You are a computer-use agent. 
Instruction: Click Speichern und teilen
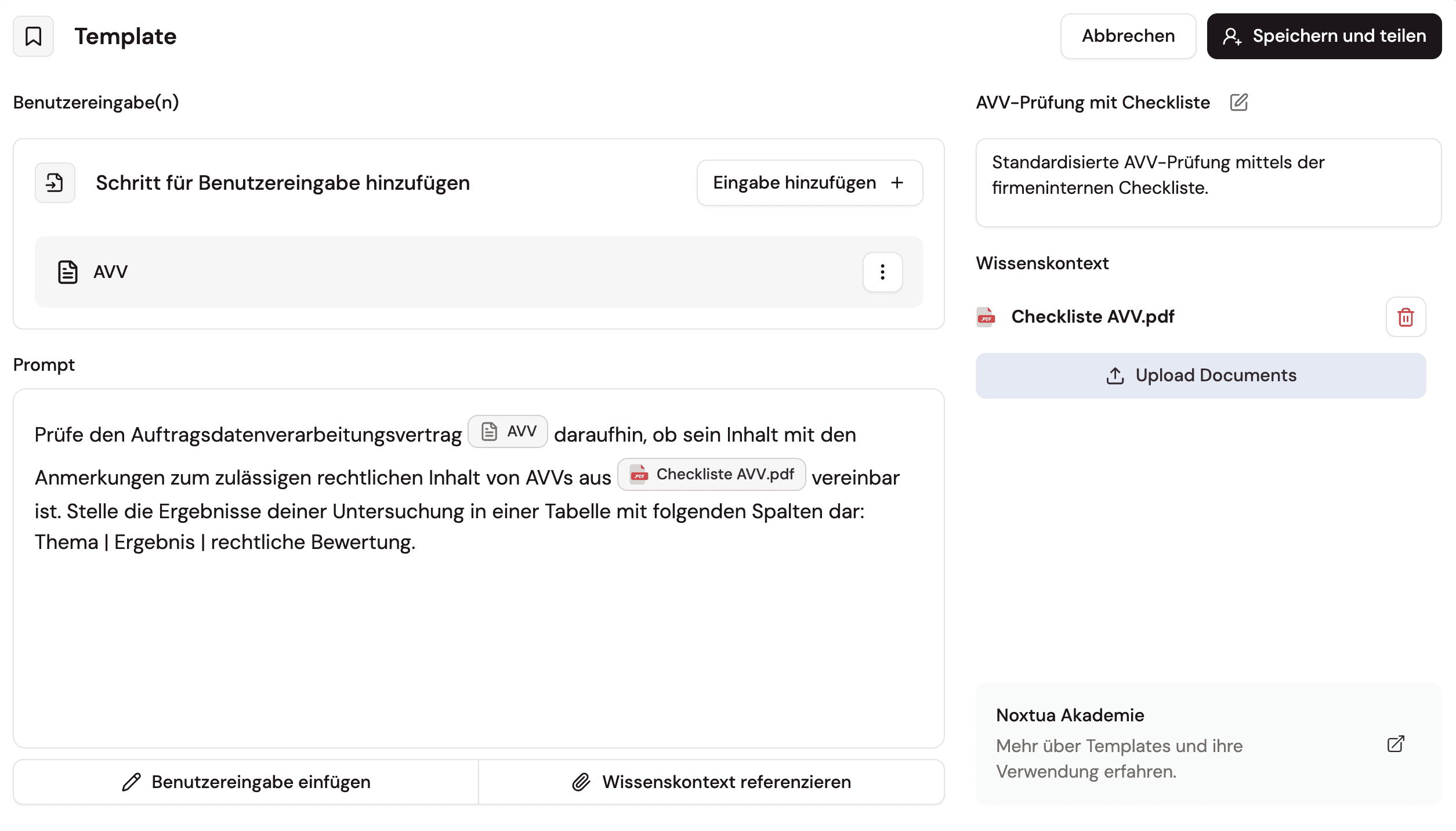click(x=1324, y=36)
